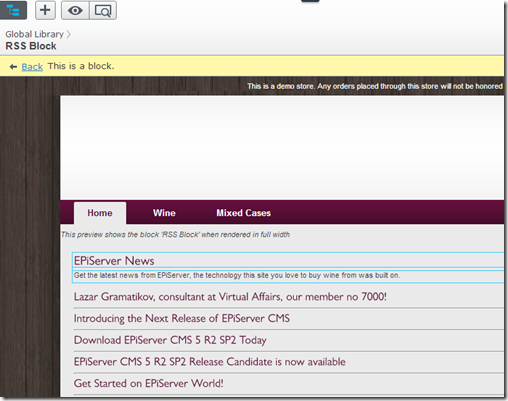Image resolution: width=508 pixels, height=401 pixels.
Task: Open Lazar Gramatikov member no 7000 article
Action: (x=230, y=297)
